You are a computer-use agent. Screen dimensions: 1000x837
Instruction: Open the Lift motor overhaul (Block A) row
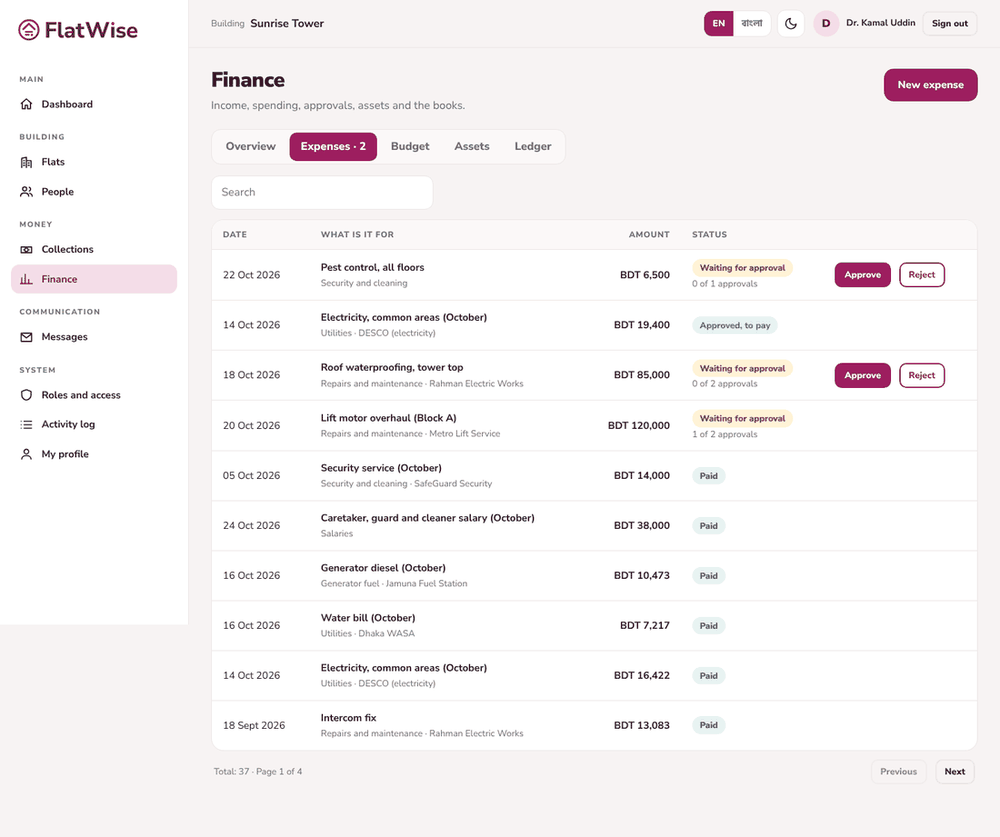(594, 426)
